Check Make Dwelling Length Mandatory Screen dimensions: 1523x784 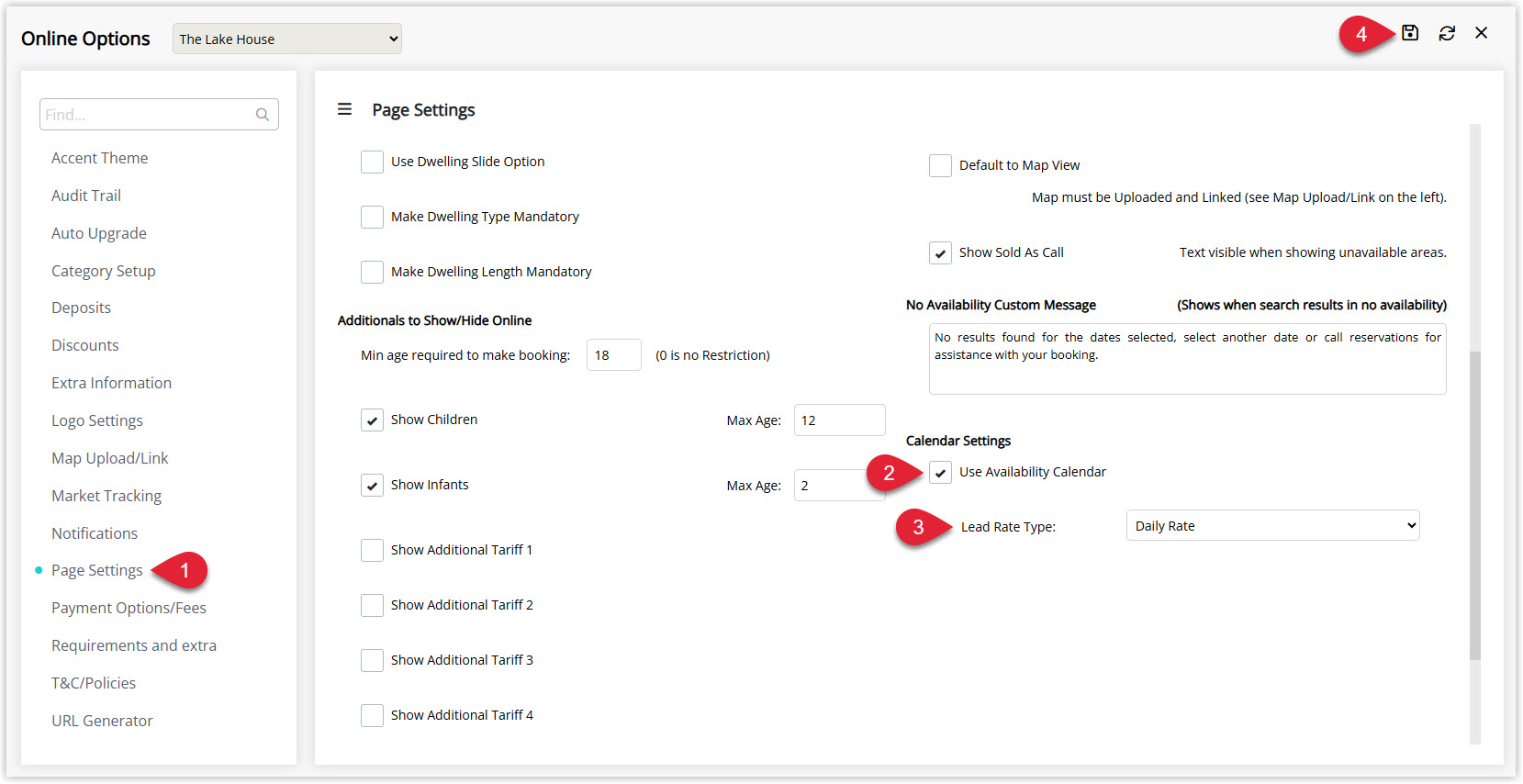pyautogui.click(x=372, y=272)
